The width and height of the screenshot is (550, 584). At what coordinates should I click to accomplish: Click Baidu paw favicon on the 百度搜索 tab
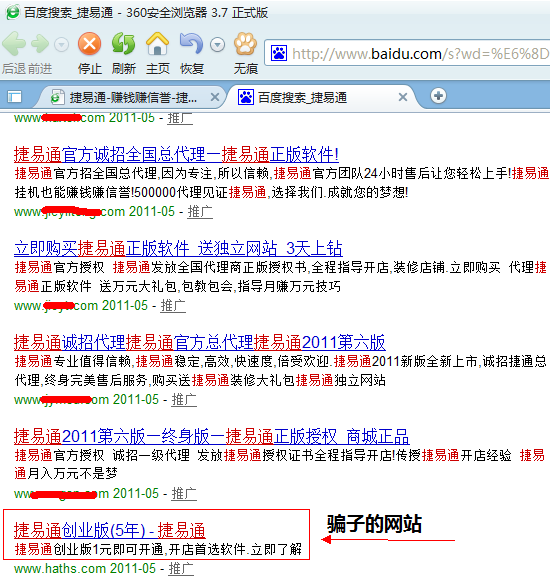246,98
